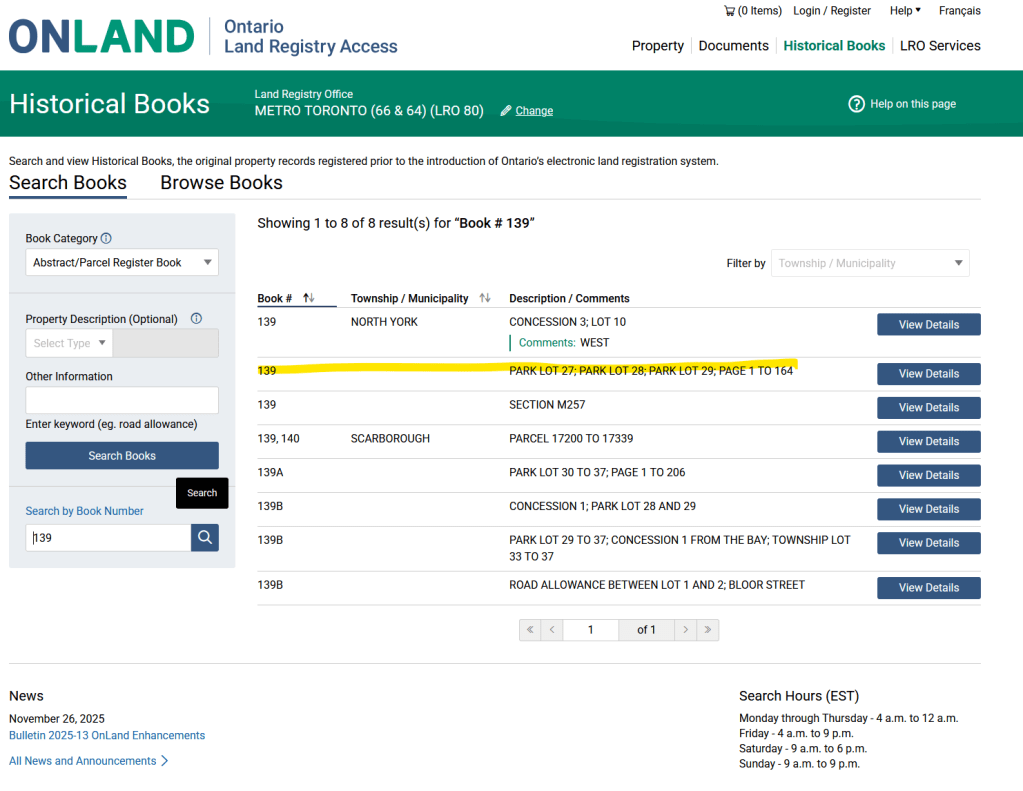Open Bulletin 2025-13 OnLand Enhancements link

(x=107, y=736)
